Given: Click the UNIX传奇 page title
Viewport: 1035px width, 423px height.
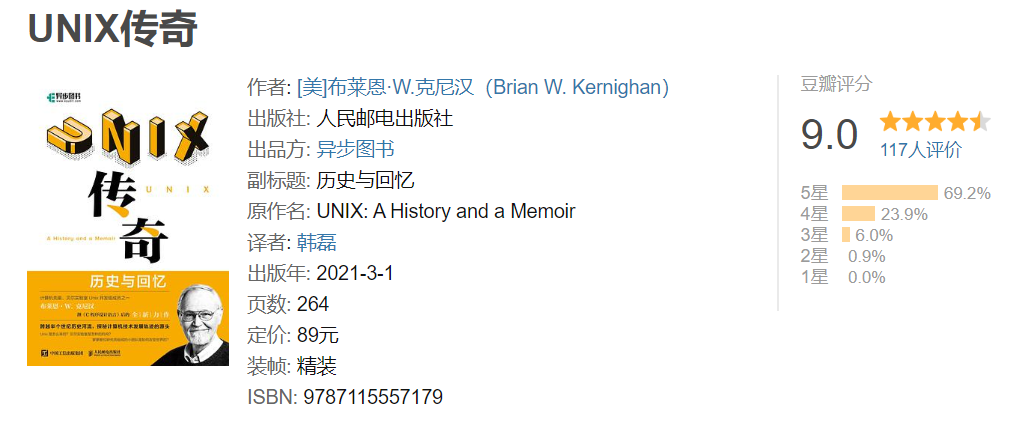Looking at the screenshot, I should coord(113,29).
